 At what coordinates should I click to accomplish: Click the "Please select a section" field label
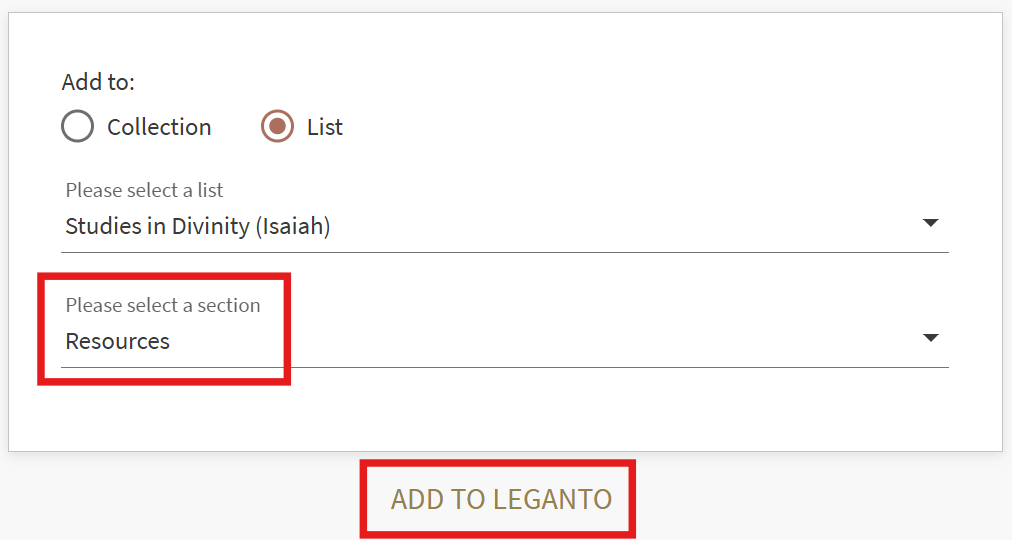click(162, 305)
